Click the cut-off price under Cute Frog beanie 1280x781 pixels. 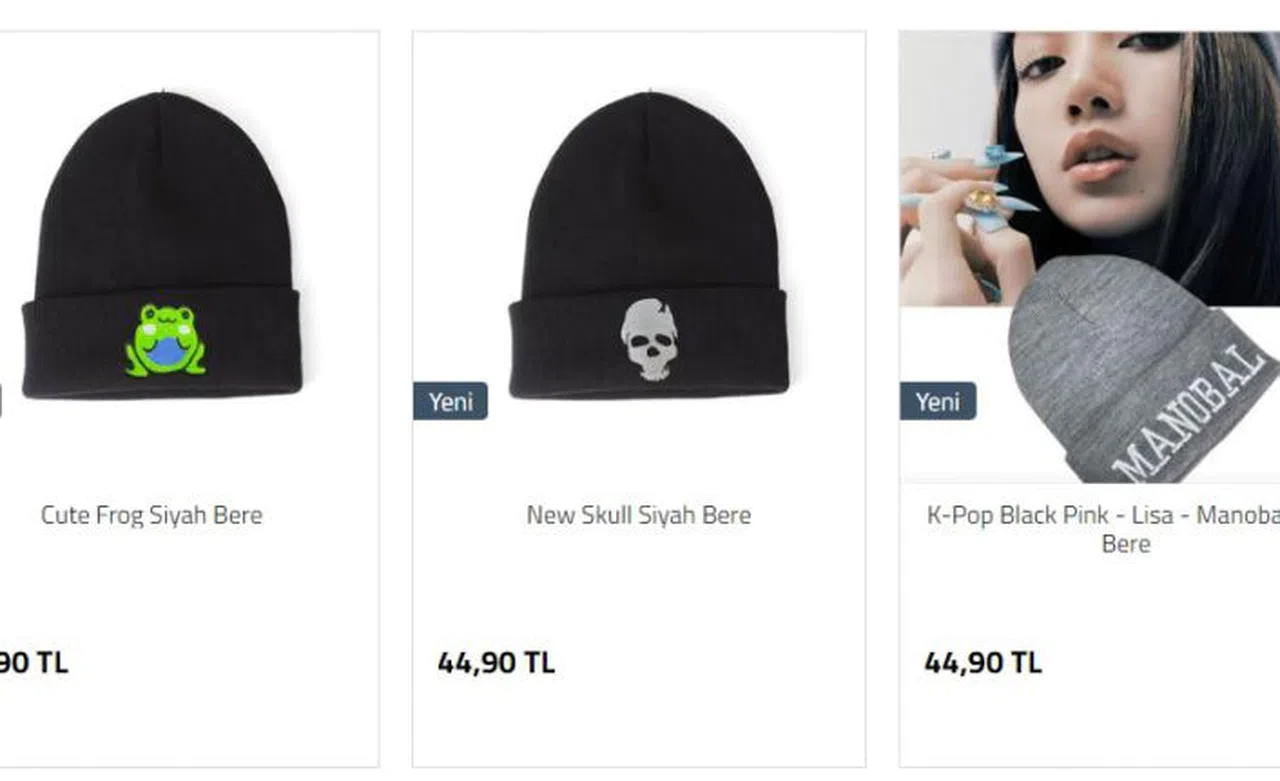34,663
